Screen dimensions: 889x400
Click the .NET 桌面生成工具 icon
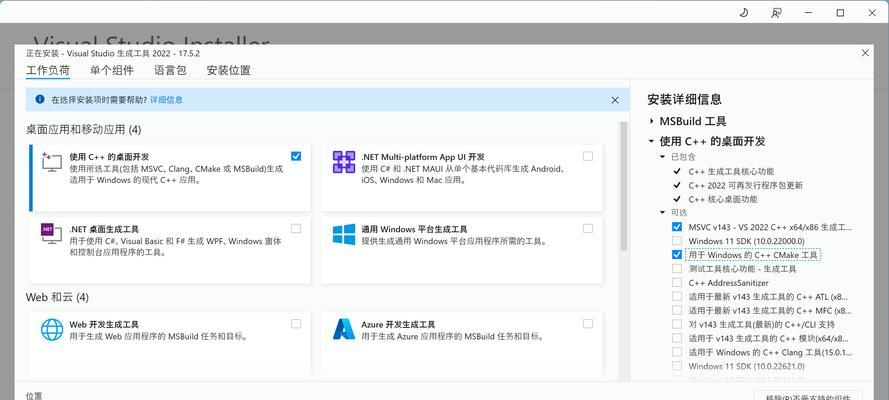(x=52, y=233)
